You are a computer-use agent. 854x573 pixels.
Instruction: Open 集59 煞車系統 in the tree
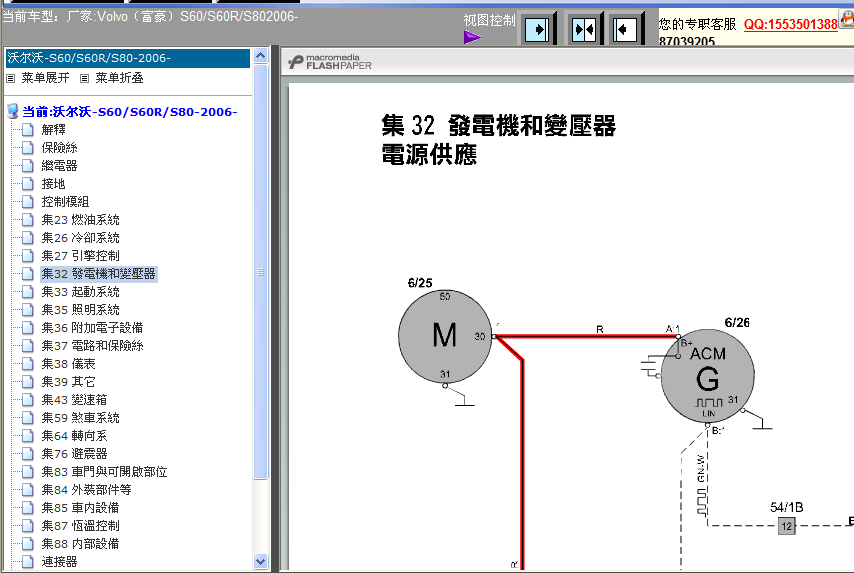81,417
